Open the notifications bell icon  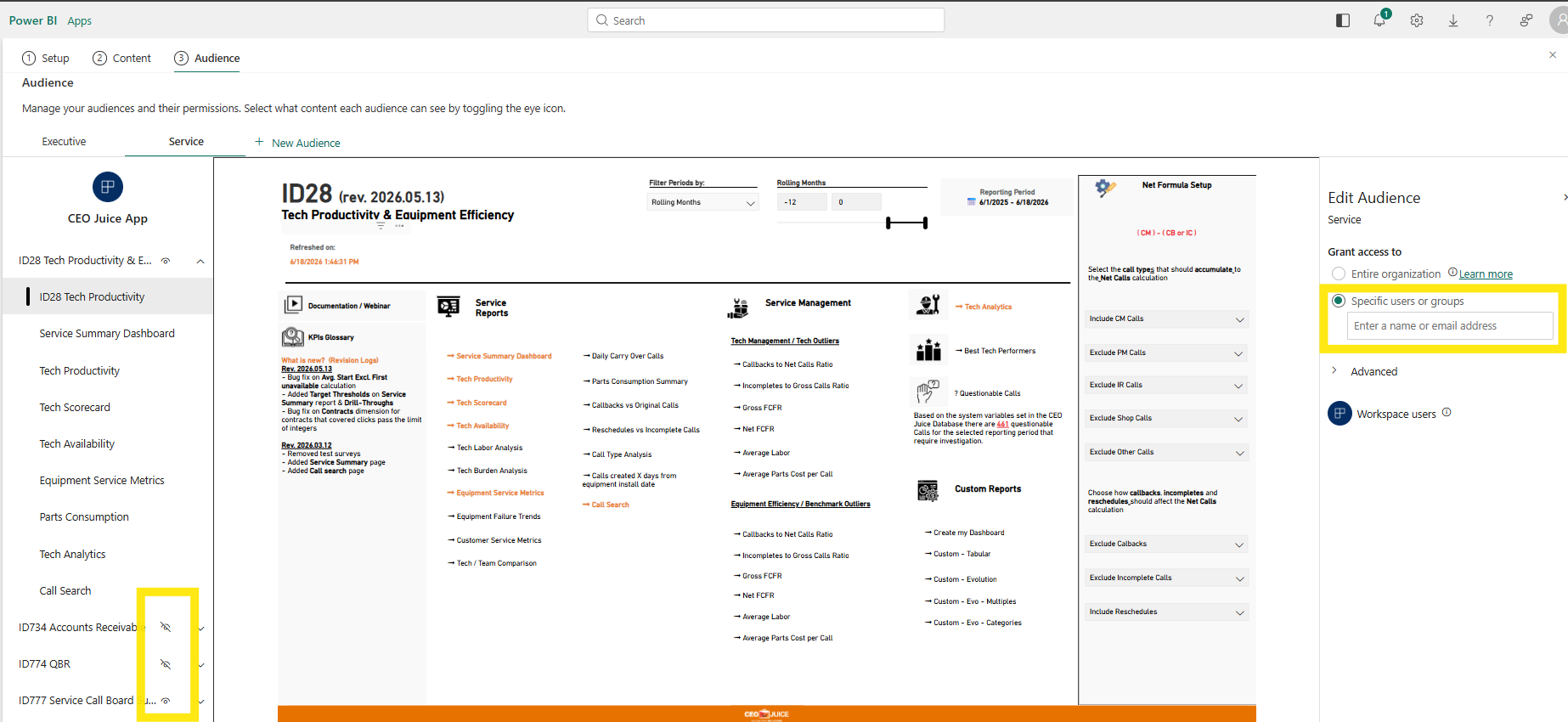click(x=1379, y=20)
